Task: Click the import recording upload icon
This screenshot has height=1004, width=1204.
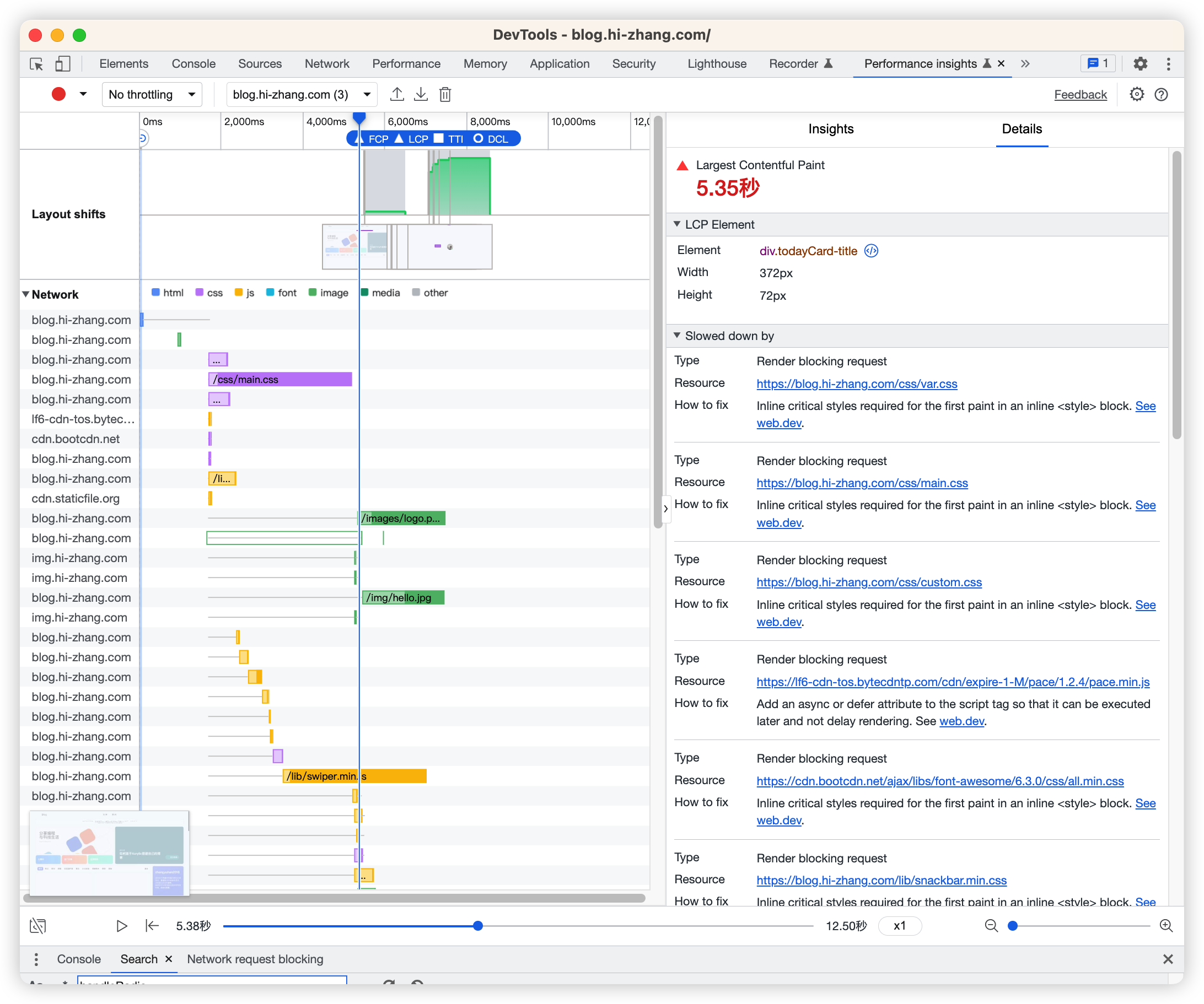Action: 397,95
